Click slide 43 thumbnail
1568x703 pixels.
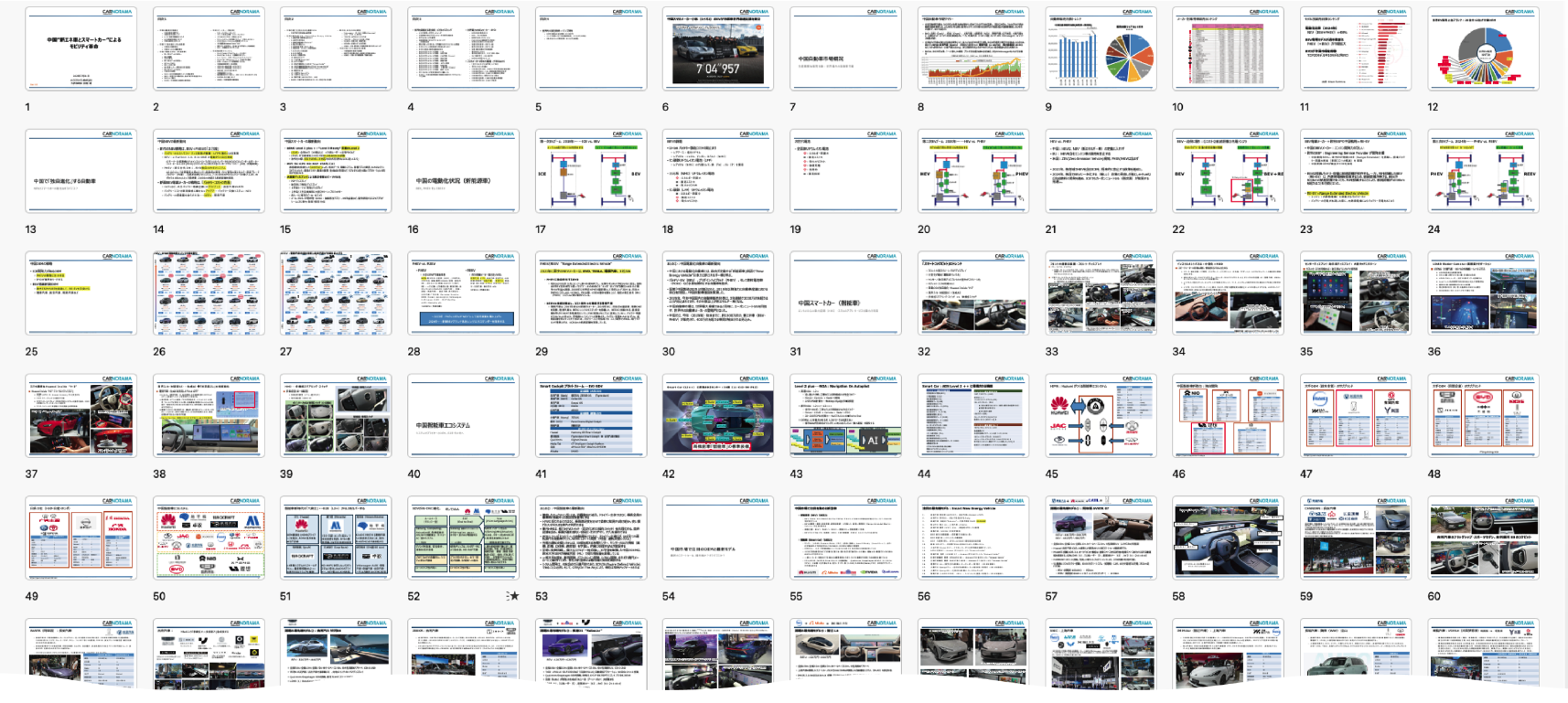846,416
